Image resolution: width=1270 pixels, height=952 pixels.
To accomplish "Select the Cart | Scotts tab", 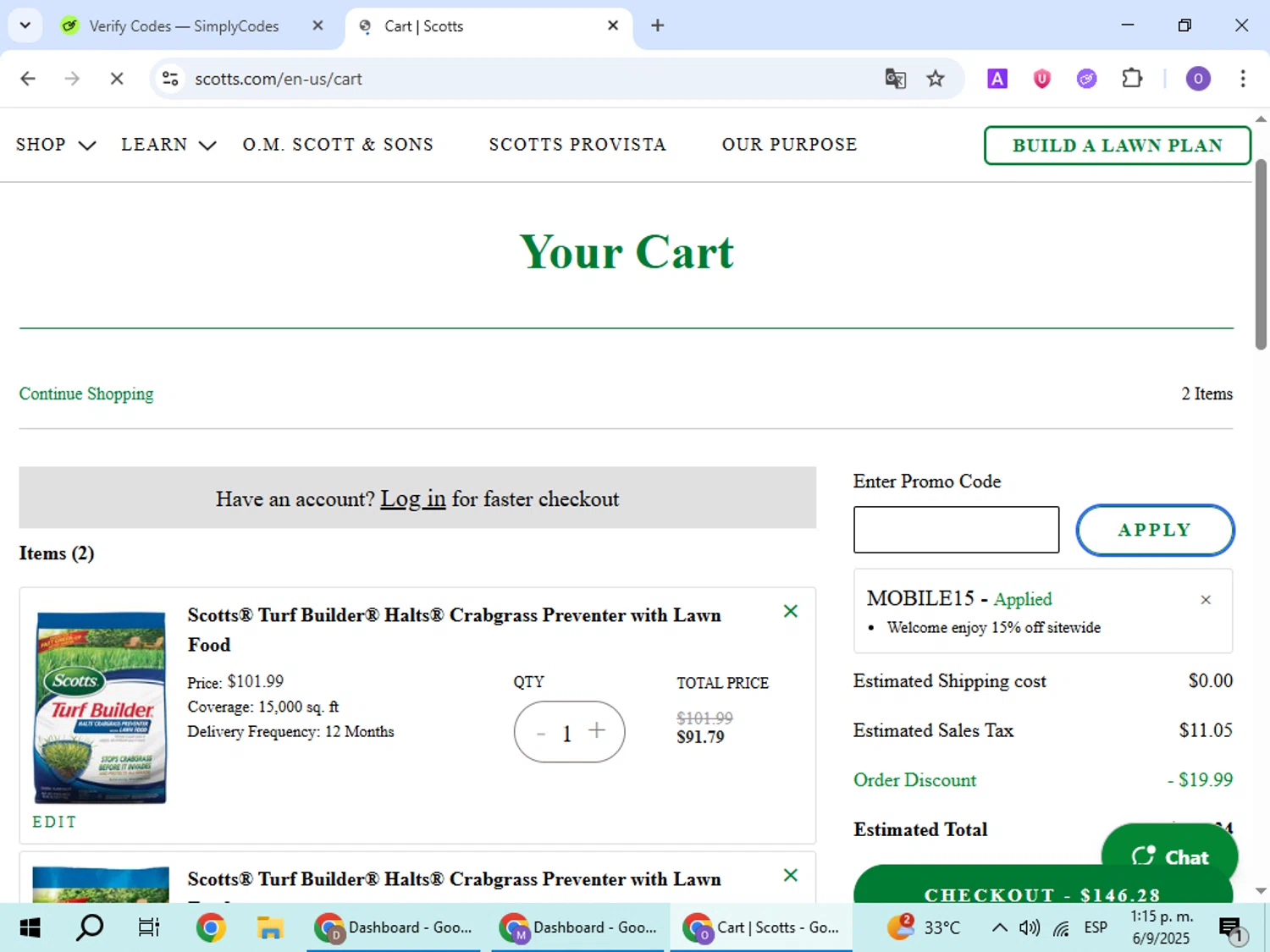I will pos(489,26).
